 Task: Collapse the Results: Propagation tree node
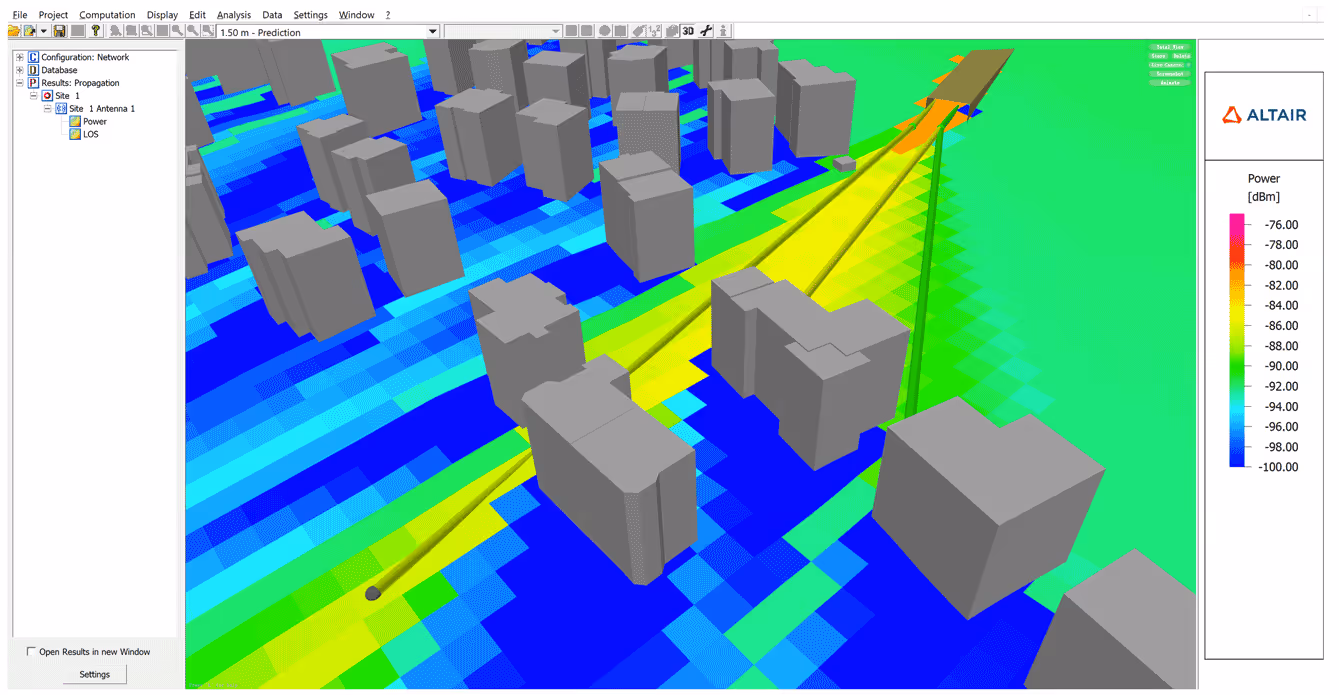click(x=19, y=84)
